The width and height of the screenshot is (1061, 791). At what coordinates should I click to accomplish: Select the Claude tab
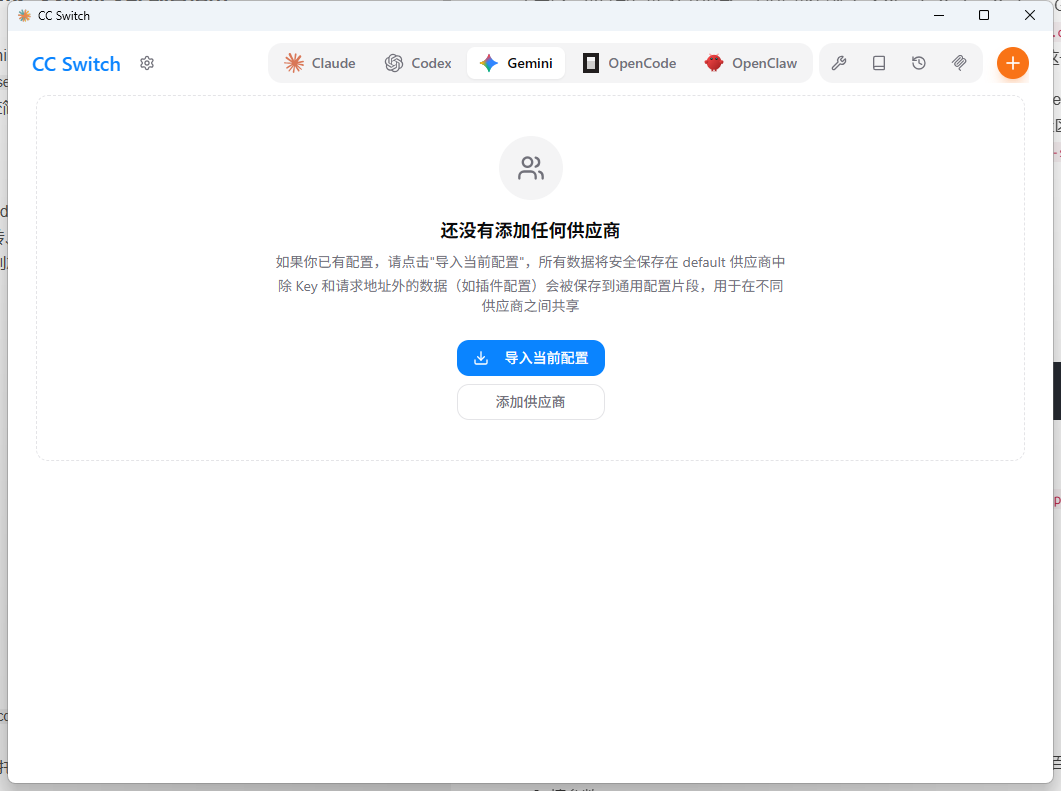coord(320,62)
